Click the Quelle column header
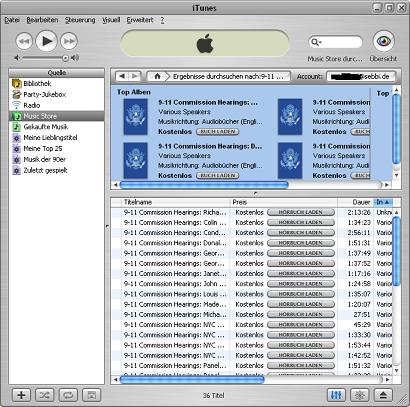The width and height of the screenshot is (410, 407). pyautogui.click(x=57, y=73)
